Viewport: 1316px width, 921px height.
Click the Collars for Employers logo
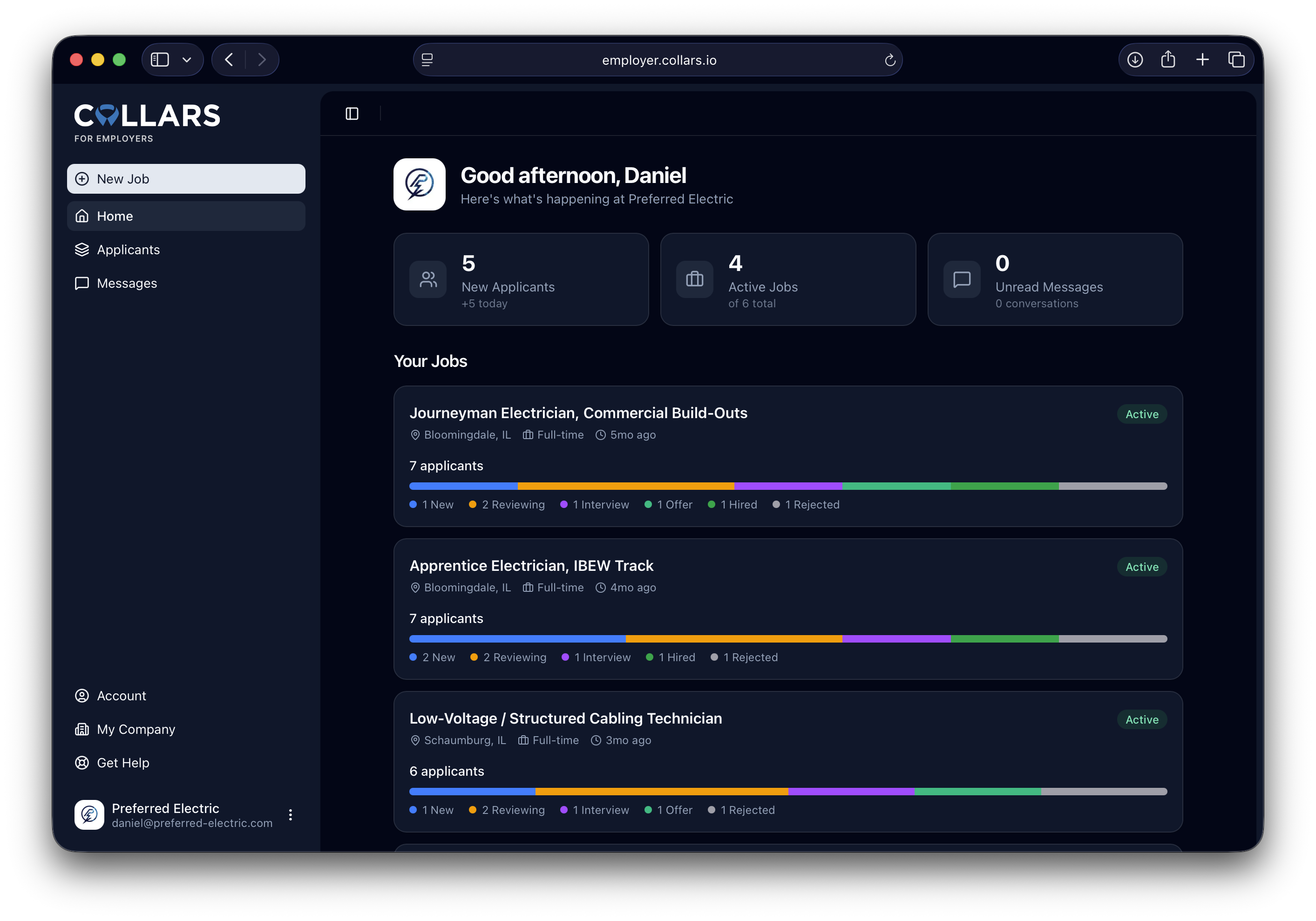(147, 122)
